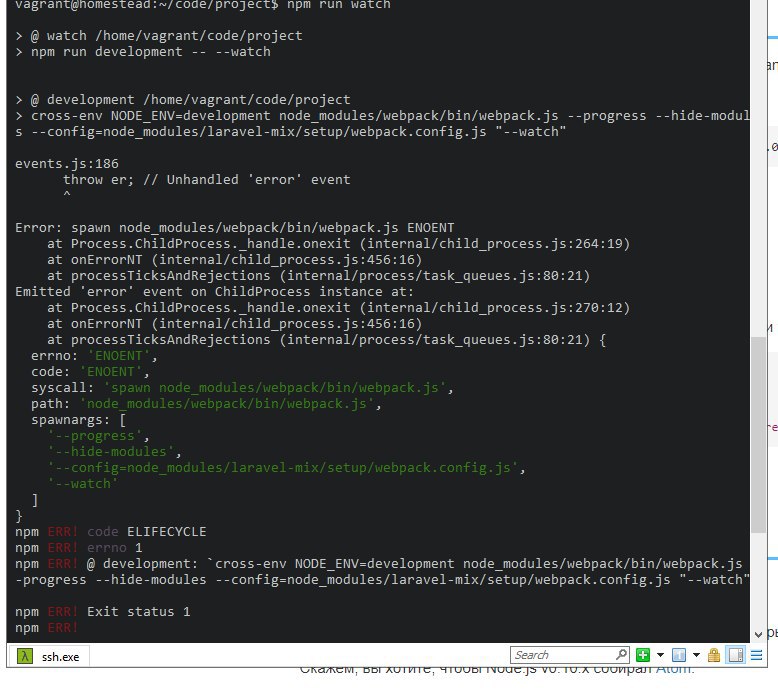Viewport: 778px width, 689px height.
Task: Click the '--progress' argument text
Action: (x=99, y=436)
